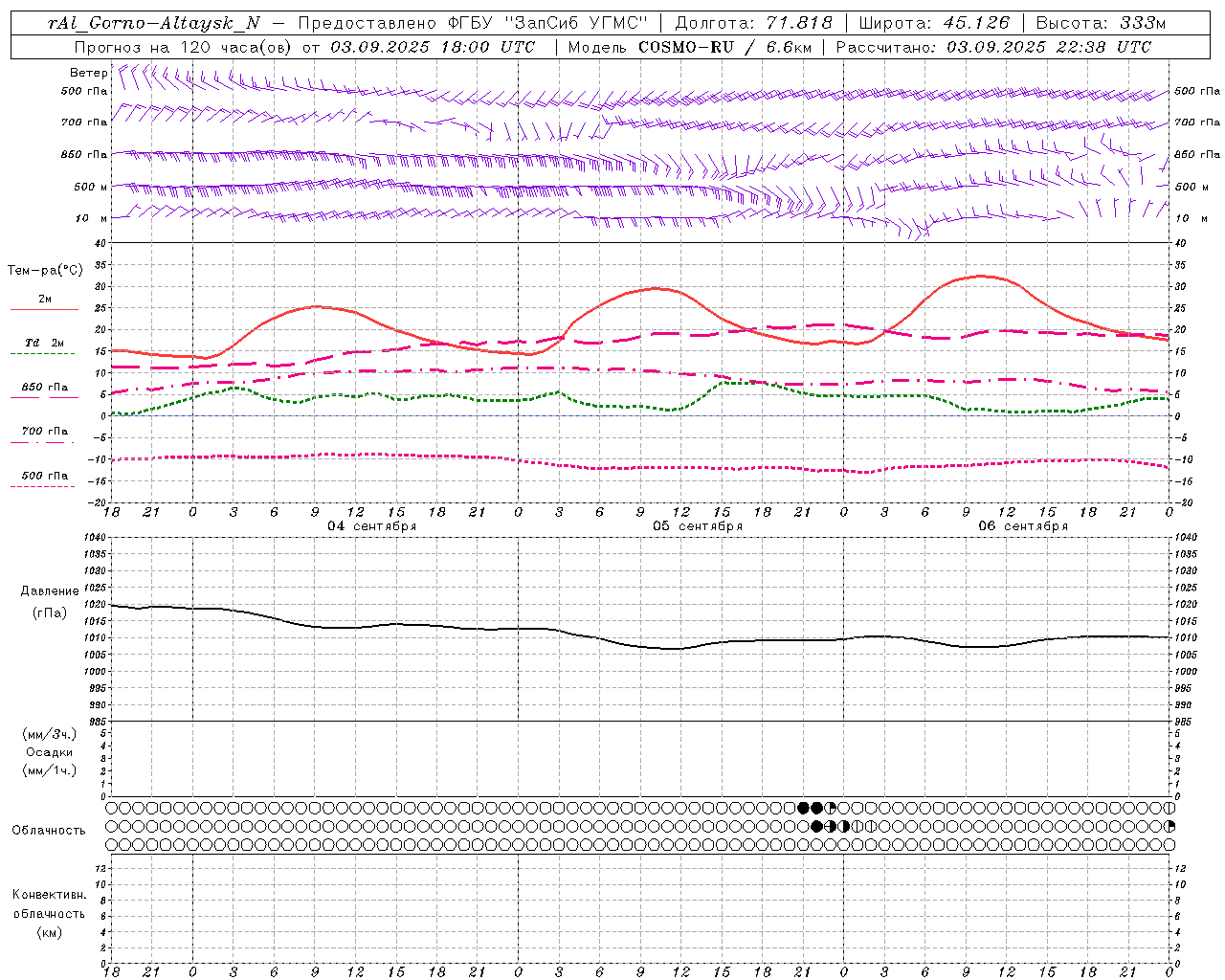
Task: Click the 850 гПа temperature legend entry
Action: (45, 388)
